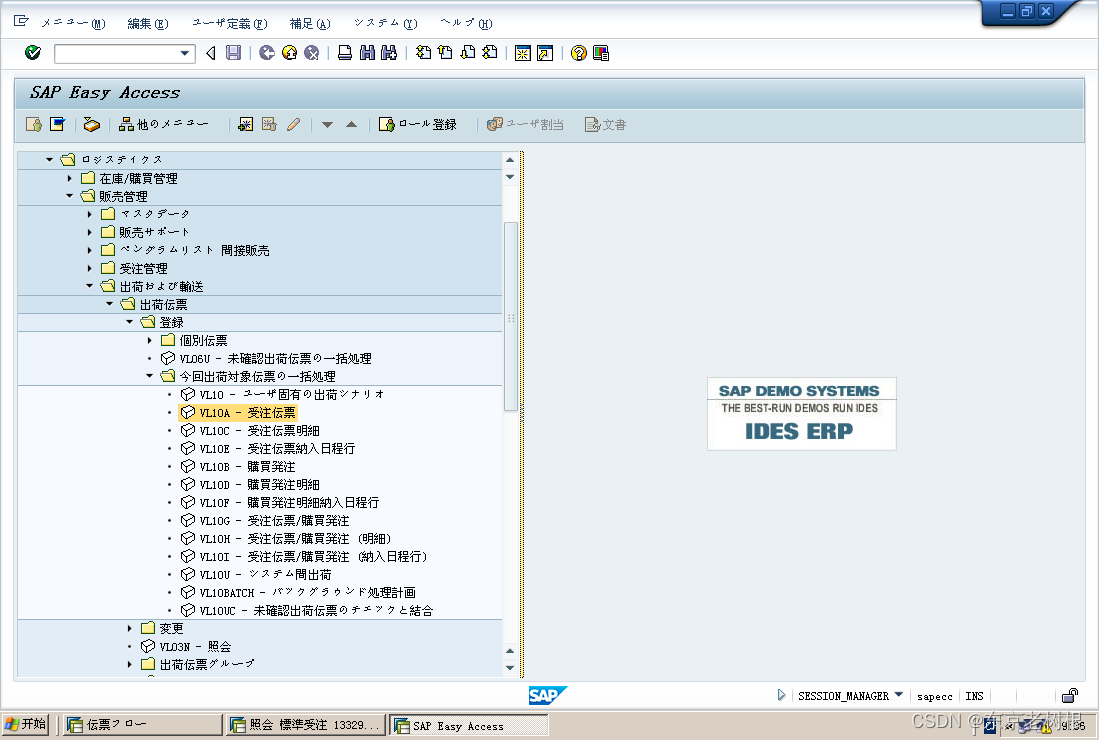
Task: Switch to 照会 標準受注 taskbar window
Action: [x=307, y=725]
